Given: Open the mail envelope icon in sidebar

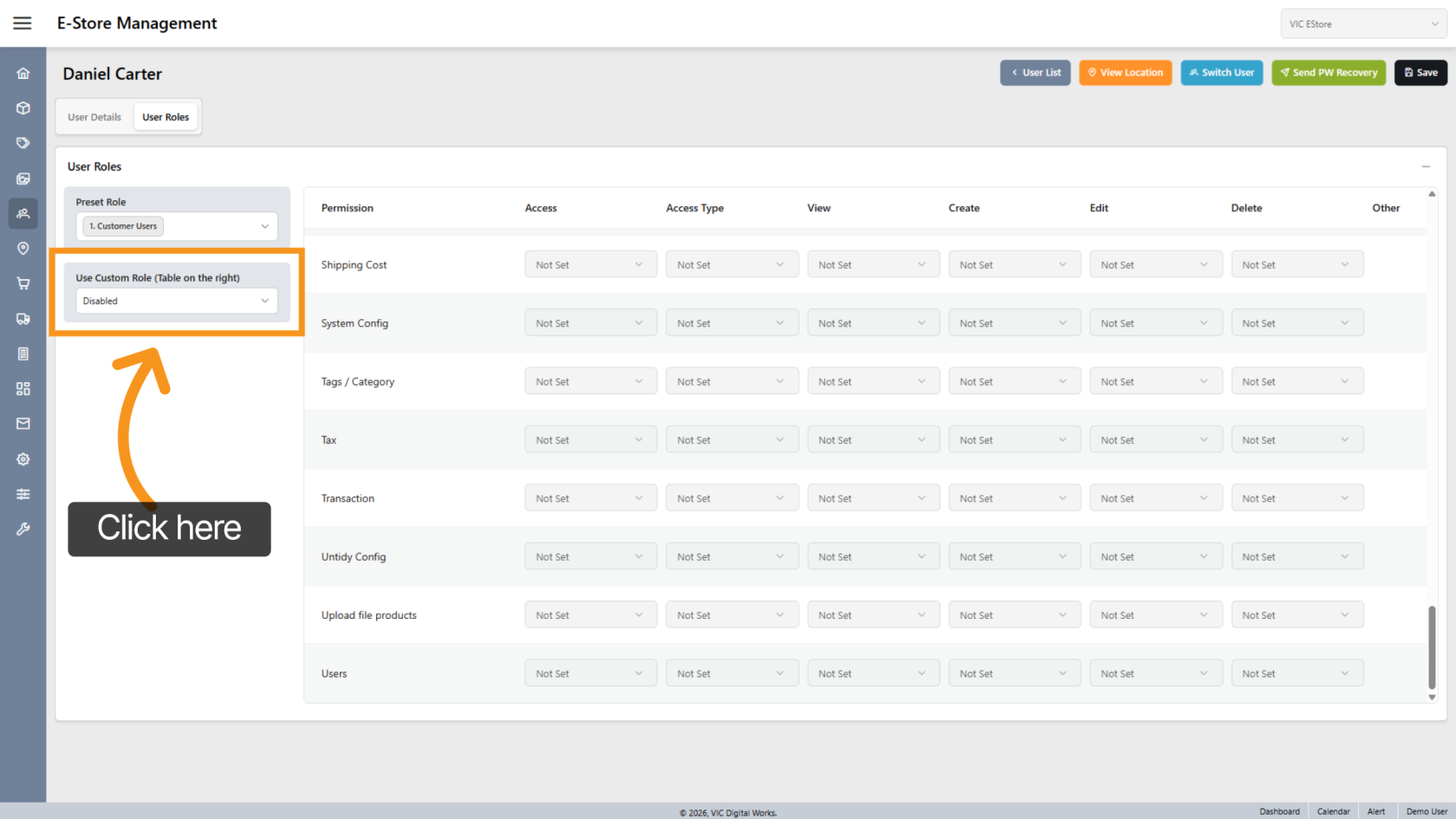Looking at the screenshot, I should 23,424.
